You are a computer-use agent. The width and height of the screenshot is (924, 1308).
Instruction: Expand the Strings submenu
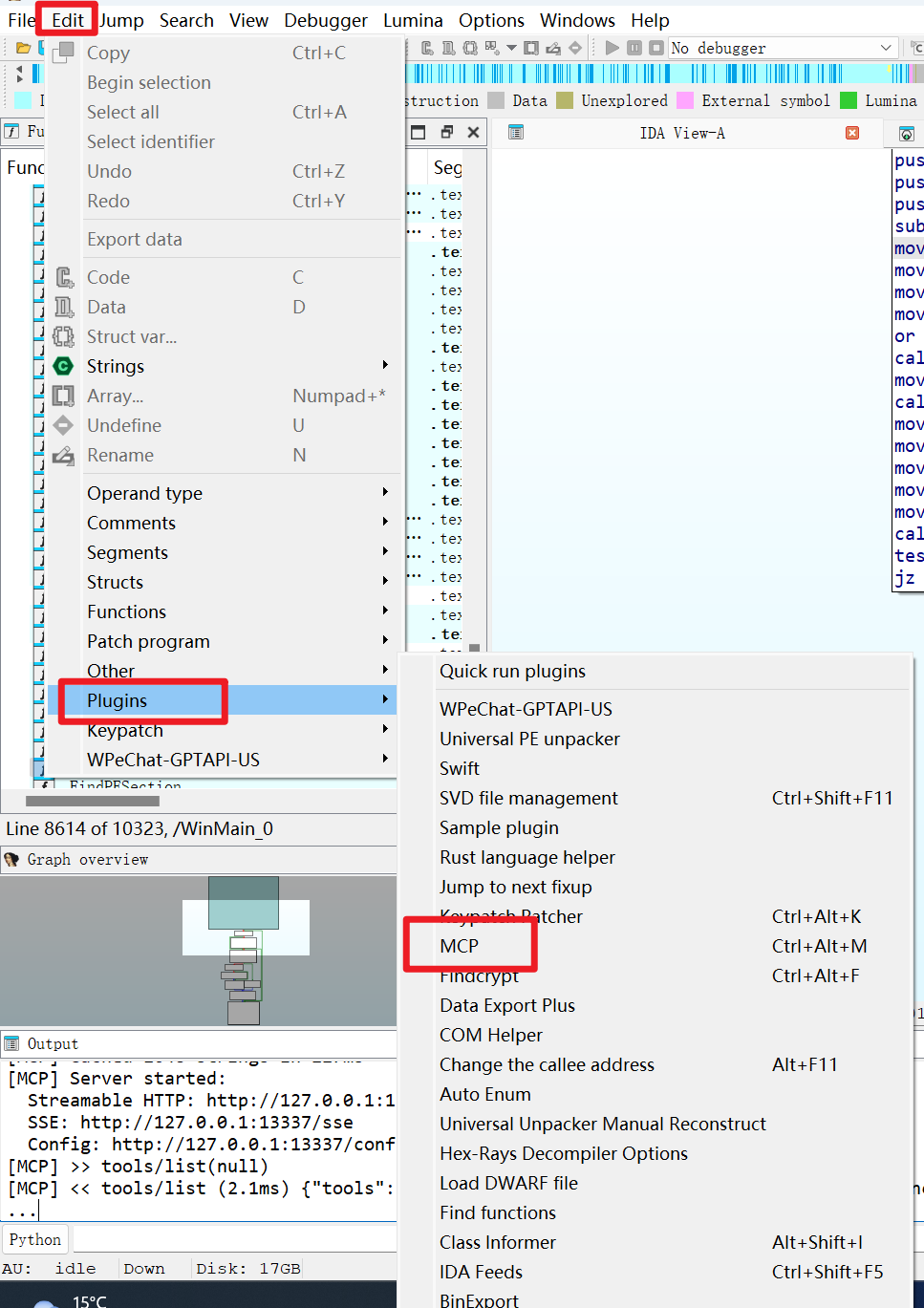pyautogui.click(x=385, y=365)
